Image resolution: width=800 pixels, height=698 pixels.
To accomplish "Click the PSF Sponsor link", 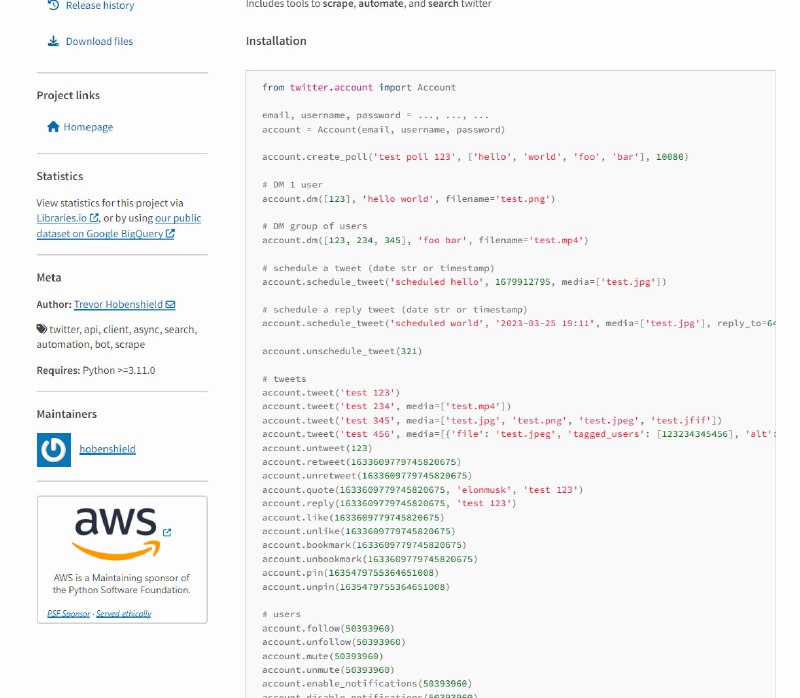I will pyautogui.click(x=69, y=613).
